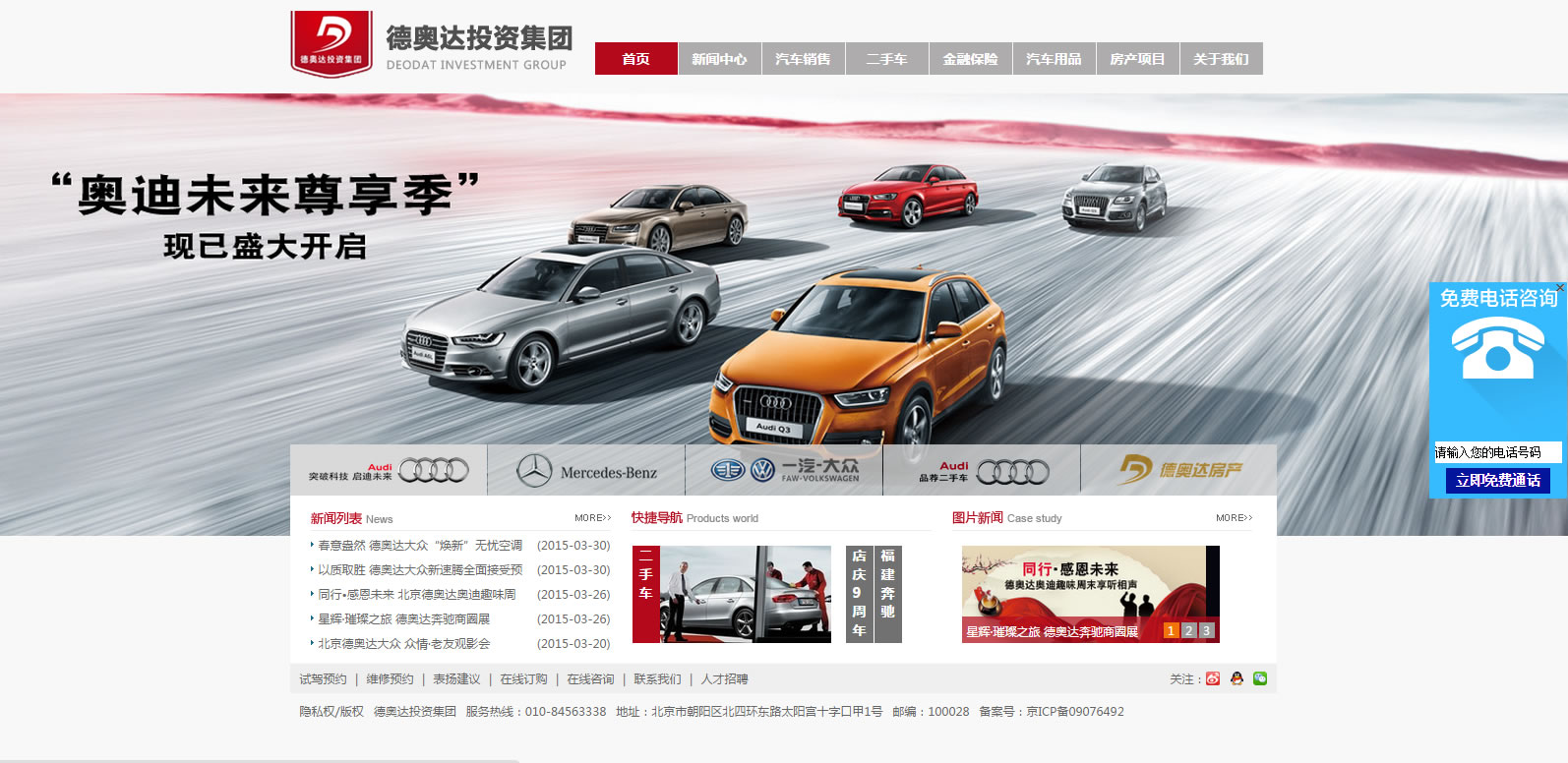Open MORE link in picture news
Image resolution: width=1568 pixels, height=763 pixels.
pos(1234,518)
